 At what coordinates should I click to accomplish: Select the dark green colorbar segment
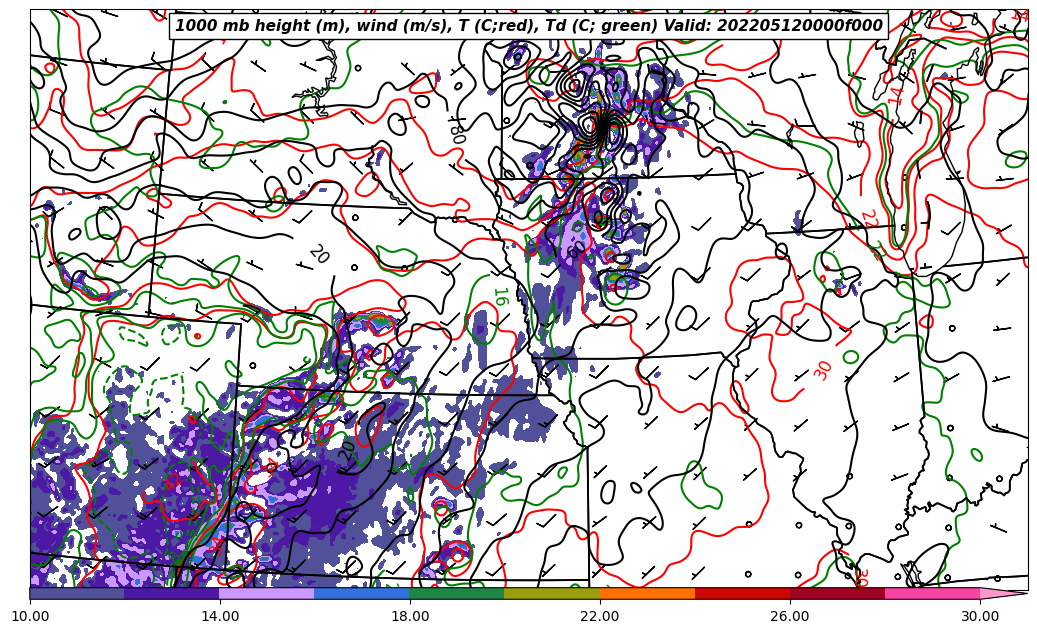coord(456,593)
